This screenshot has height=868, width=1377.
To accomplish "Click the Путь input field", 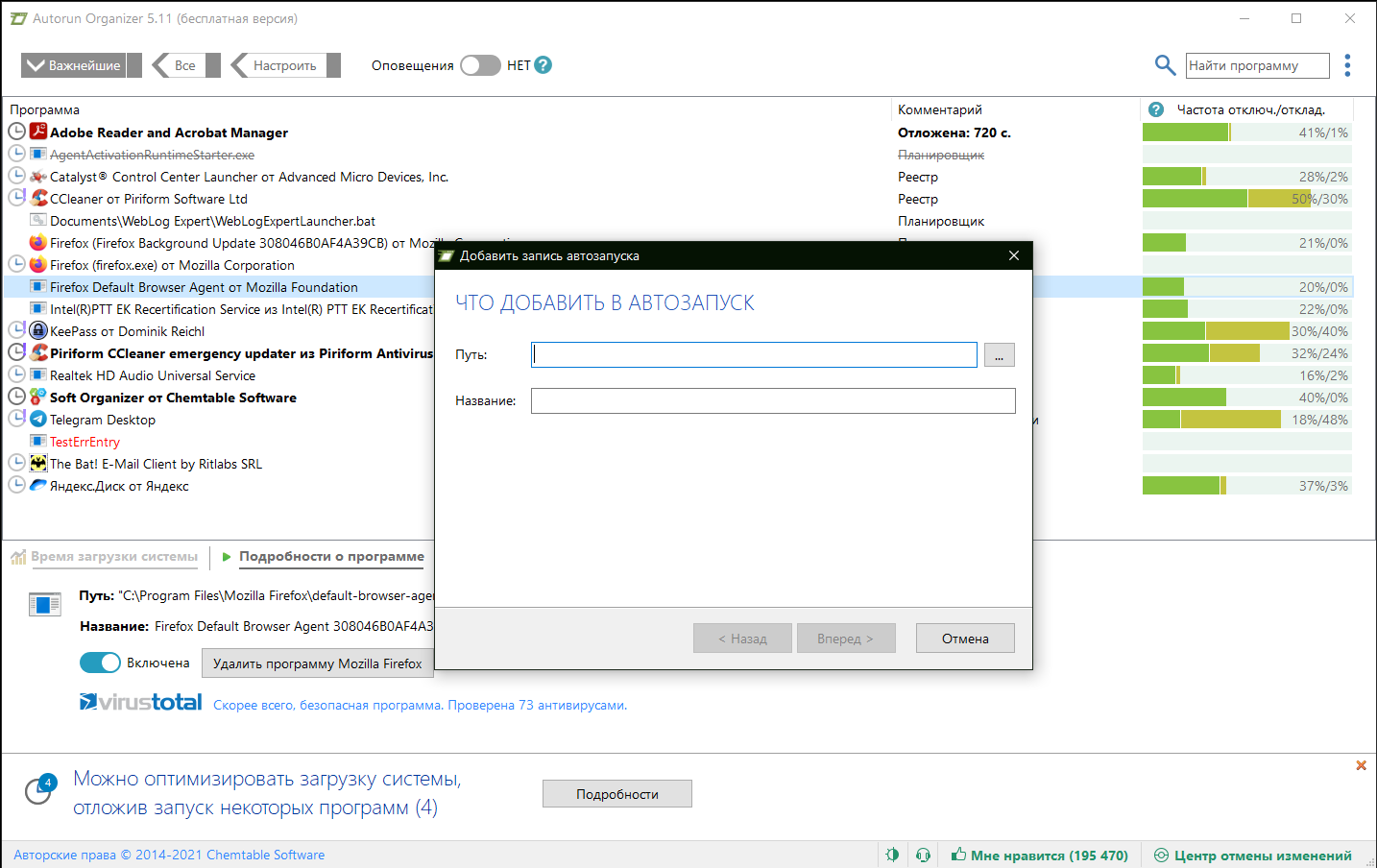I will tap(755, 354).
